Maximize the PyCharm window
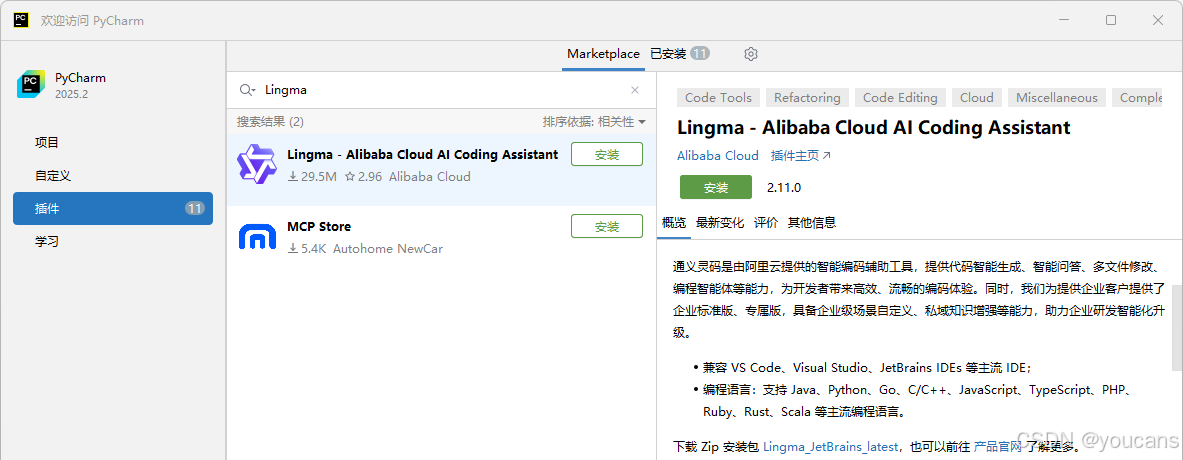This screenshot has height=460, width=1183. pos(1111,20)
